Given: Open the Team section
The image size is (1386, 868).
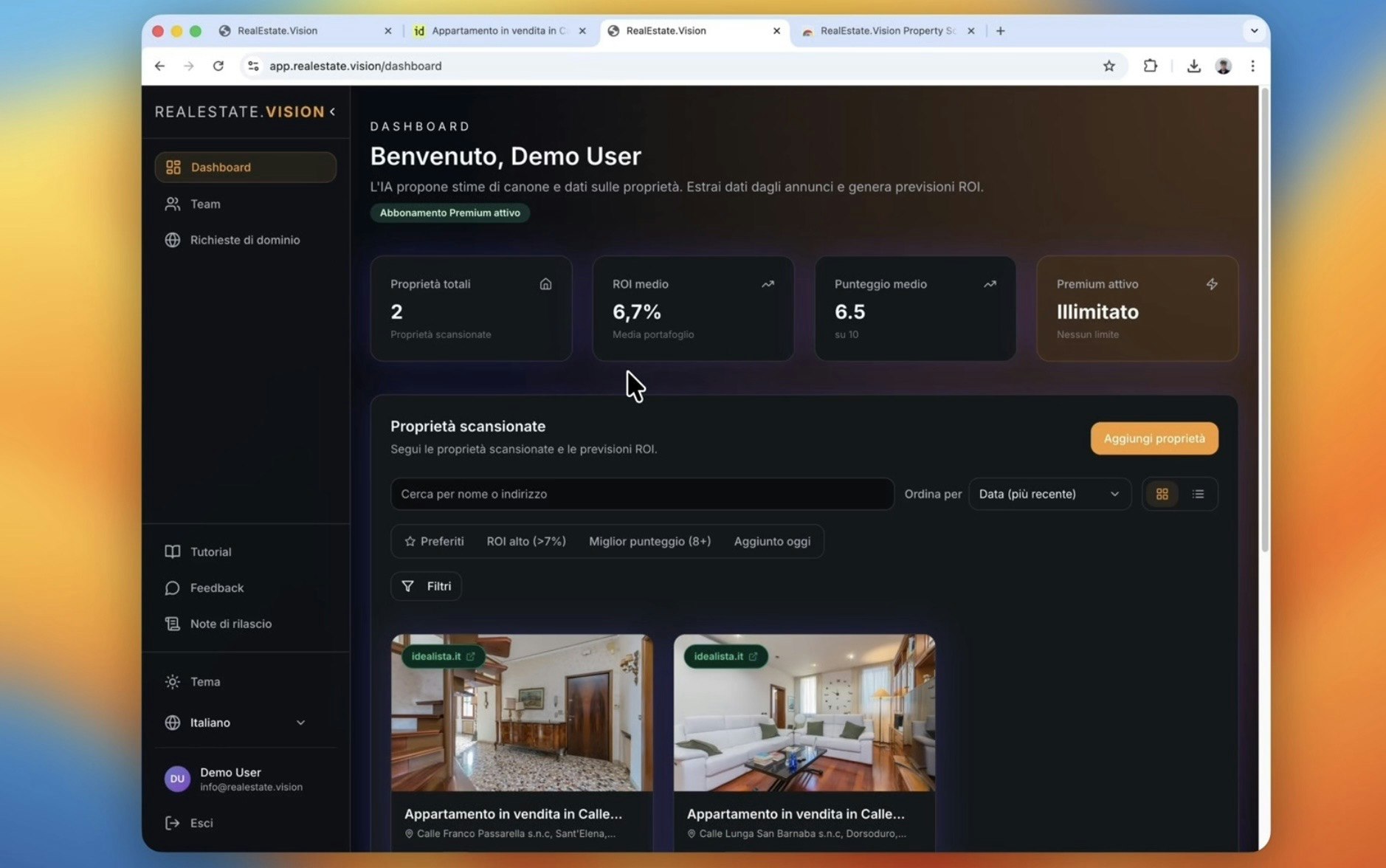Looking at the screenshot, I should [x=204, y=204].
